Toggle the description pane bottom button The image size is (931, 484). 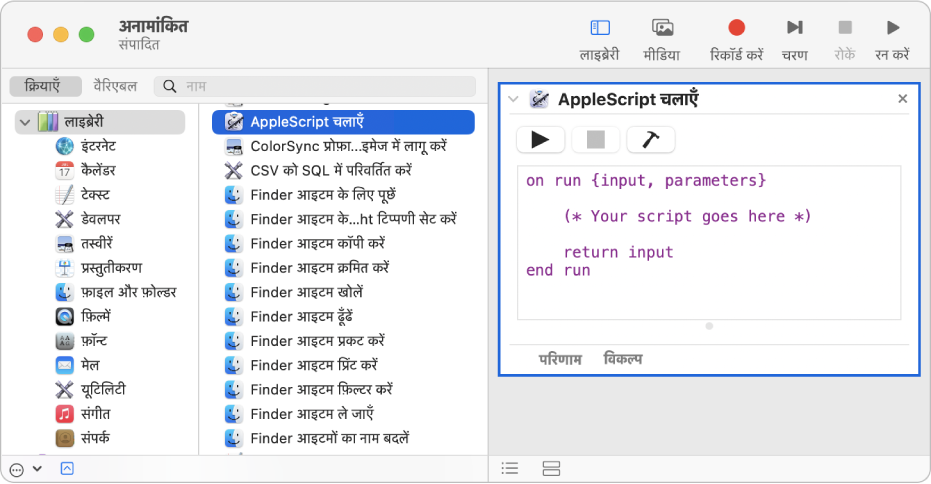(x=67, y=469)
